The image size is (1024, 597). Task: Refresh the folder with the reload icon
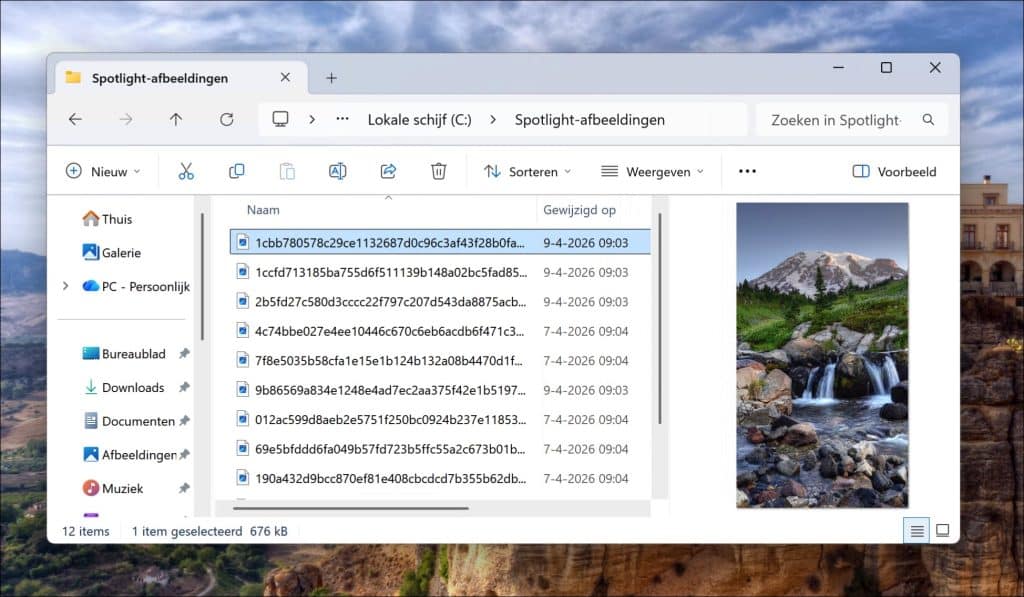coord(228,119)
